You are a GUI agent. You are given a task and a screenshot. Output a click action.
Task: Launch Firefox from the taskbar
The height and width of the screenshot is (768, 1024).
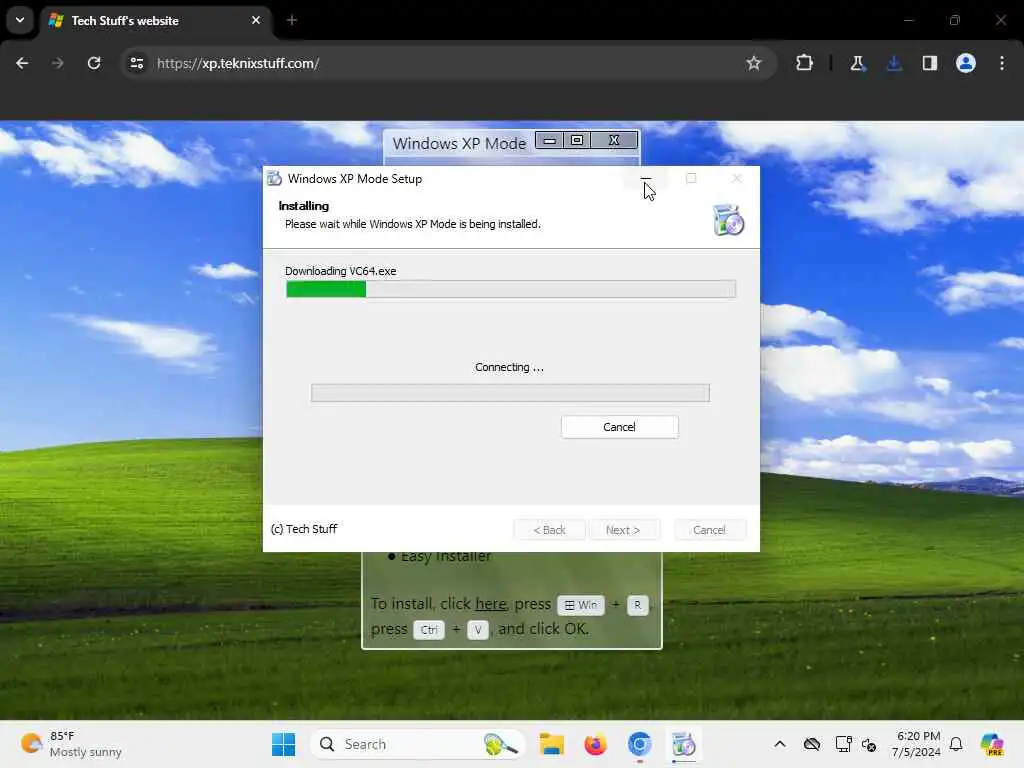point(595,744)
